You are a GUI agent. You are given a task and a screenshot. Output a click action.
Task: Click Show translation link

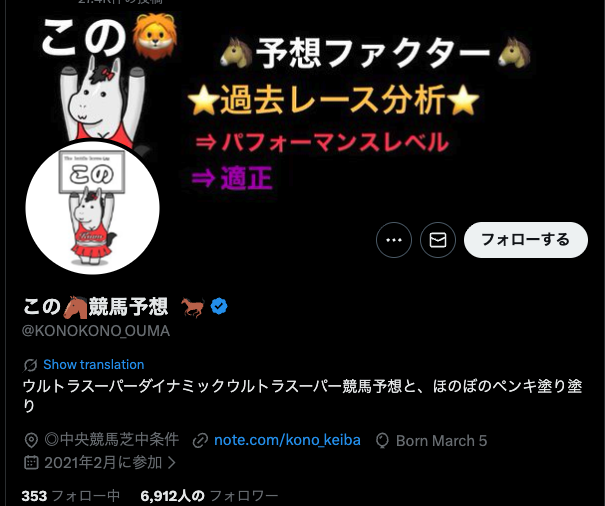(x=94, y=364)
